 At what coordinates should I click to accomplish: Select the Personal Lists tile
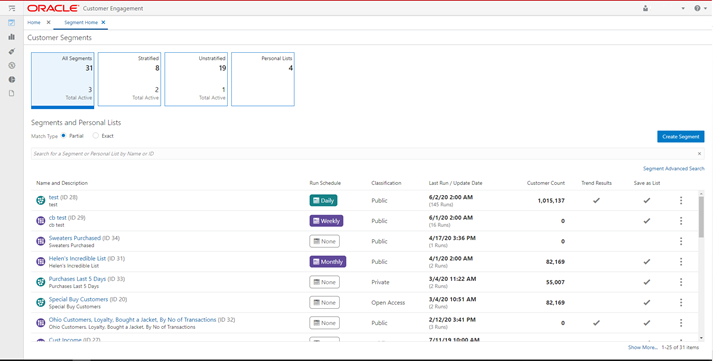click(263, 79)
